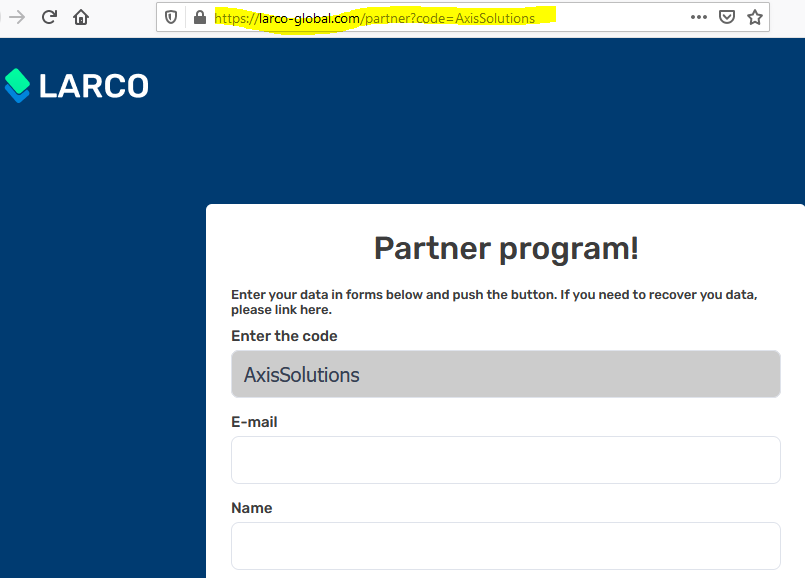This screenshot has height=578, width=805.
Task: Go to browser home page icon
Action: coord(81,17)
